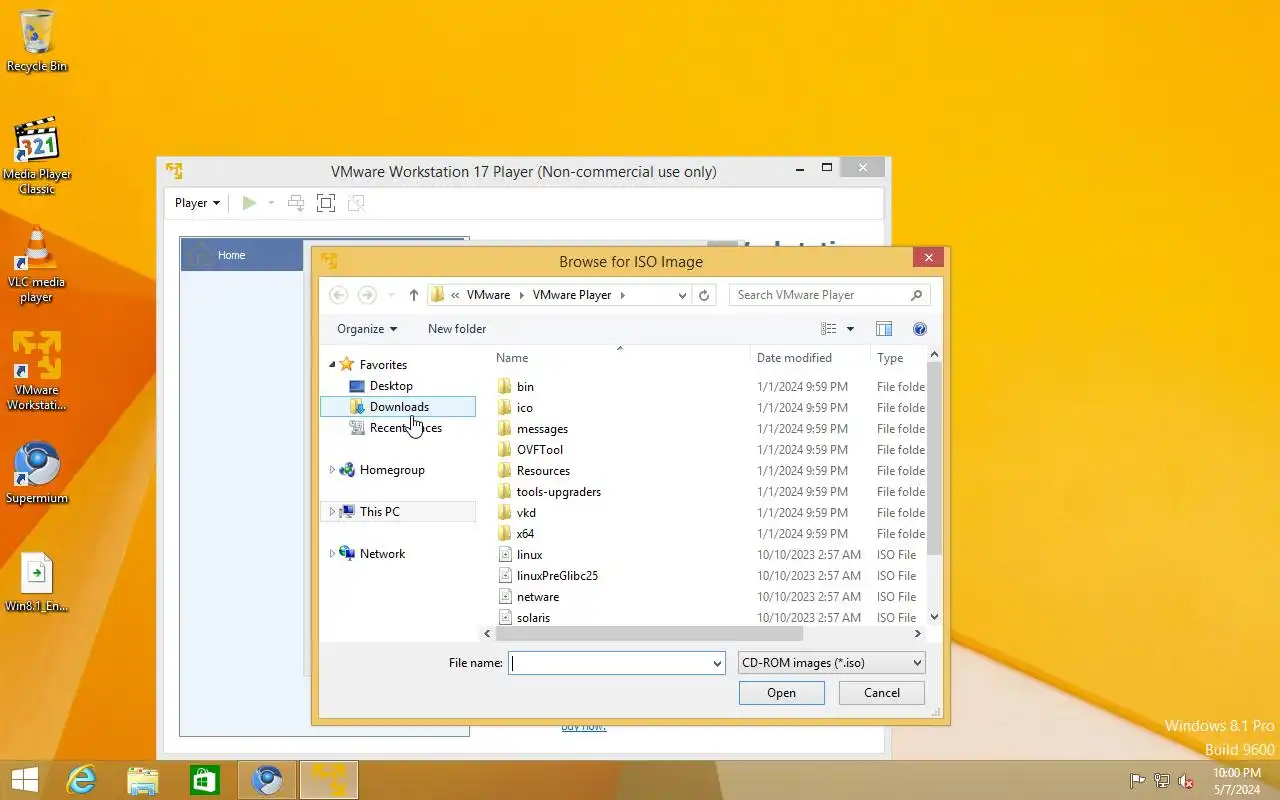Click the Buy now link
1280x800 pixels.
click(584, 727)
